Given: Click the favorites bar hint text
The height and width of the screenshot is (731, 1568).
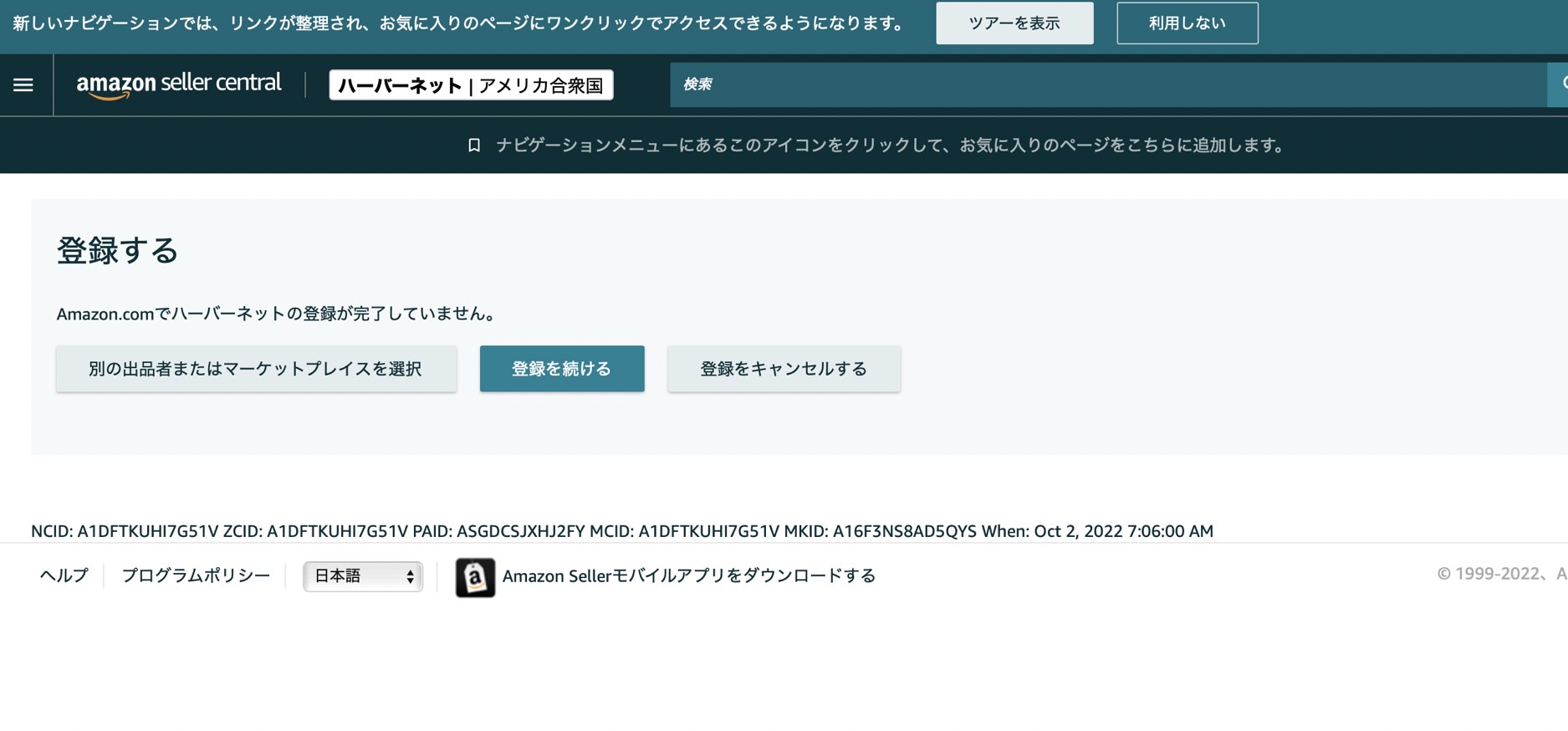Looking at the screenshot, I should coord(892,146).
